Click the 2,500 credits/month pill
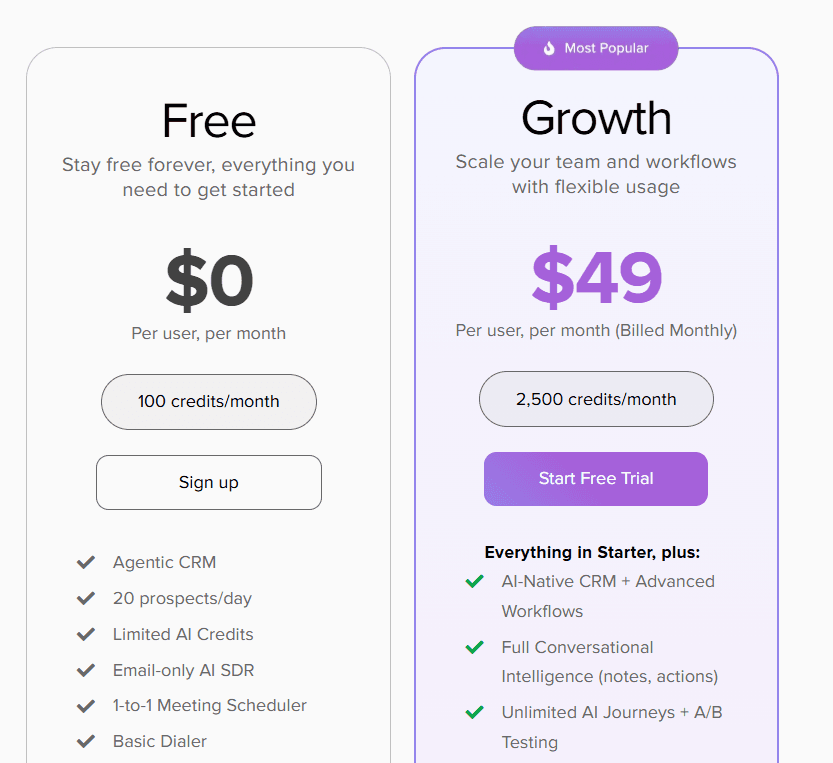This screenshot has width=833, height=763. (x=595, y=399)
